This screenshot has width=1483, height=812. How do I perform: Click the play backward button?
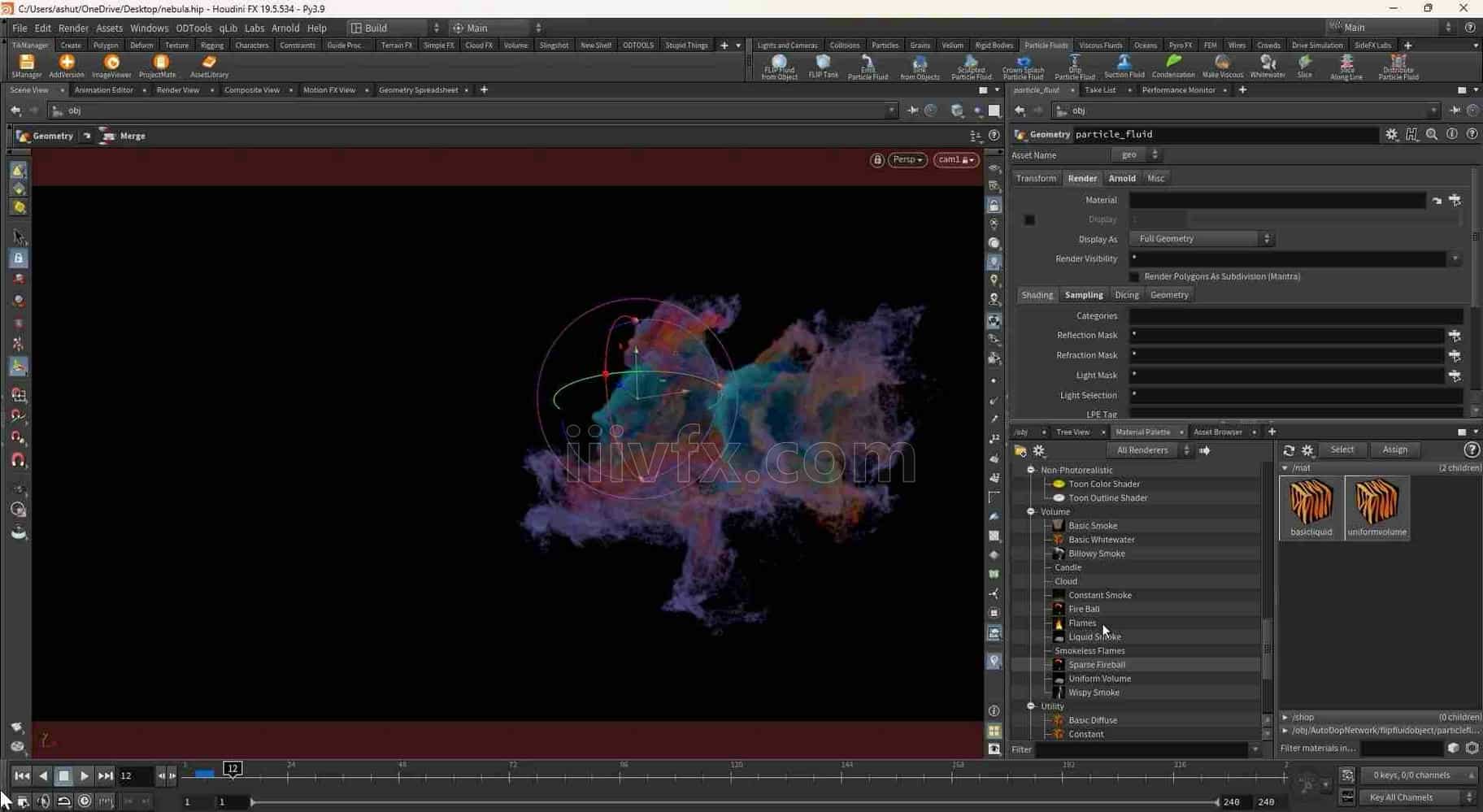(43, 776)
